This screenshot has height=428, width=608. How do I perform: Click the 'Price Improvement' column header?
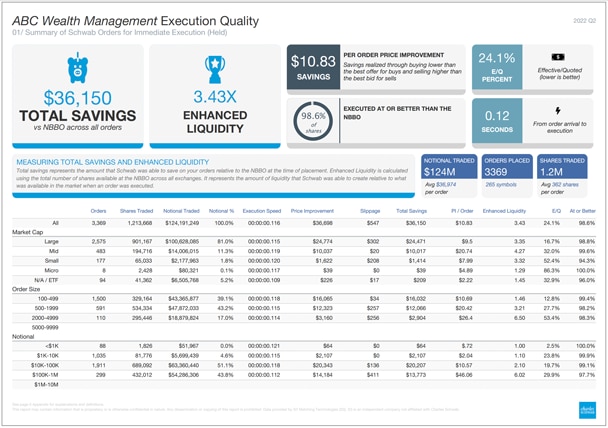[x=312, y=211]
